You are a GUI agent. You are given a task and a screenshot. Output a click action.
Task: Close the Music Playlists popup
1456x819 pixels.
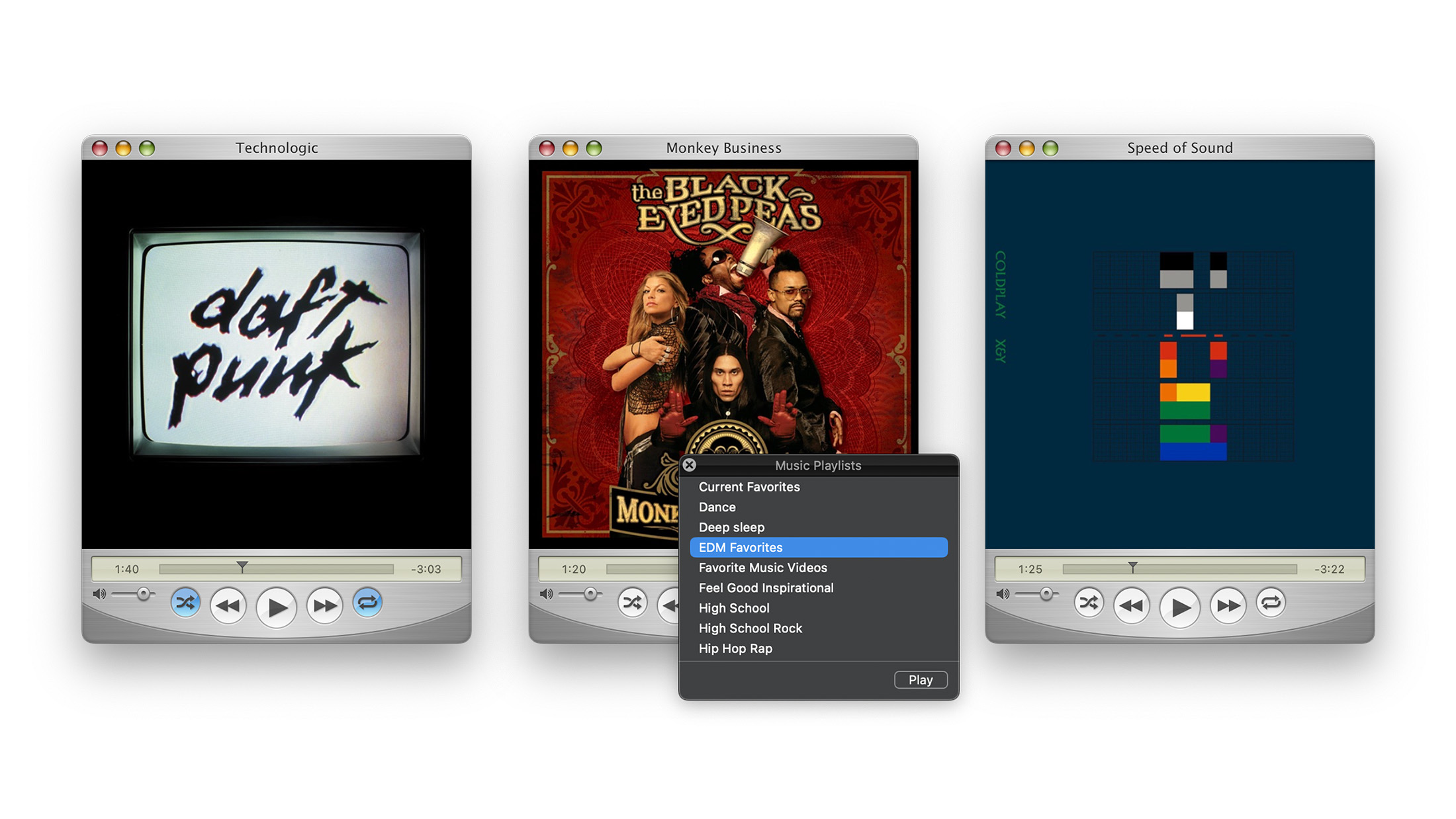pyautogui.click(x=689, y=465)
